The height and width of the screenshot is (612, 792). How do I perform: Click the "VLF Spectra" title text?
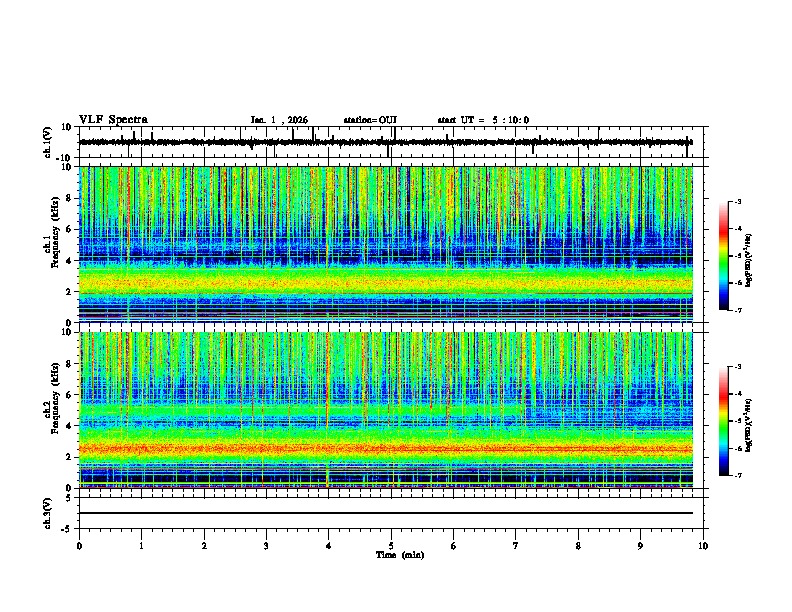[113, 120]
